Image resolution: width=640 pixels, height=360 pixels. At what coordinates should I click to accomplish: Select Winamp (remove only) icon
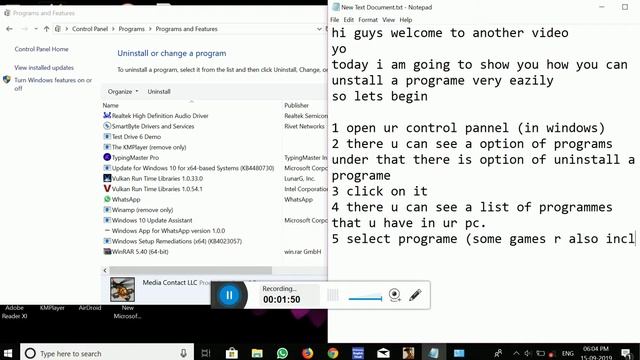tap(107, 210)
